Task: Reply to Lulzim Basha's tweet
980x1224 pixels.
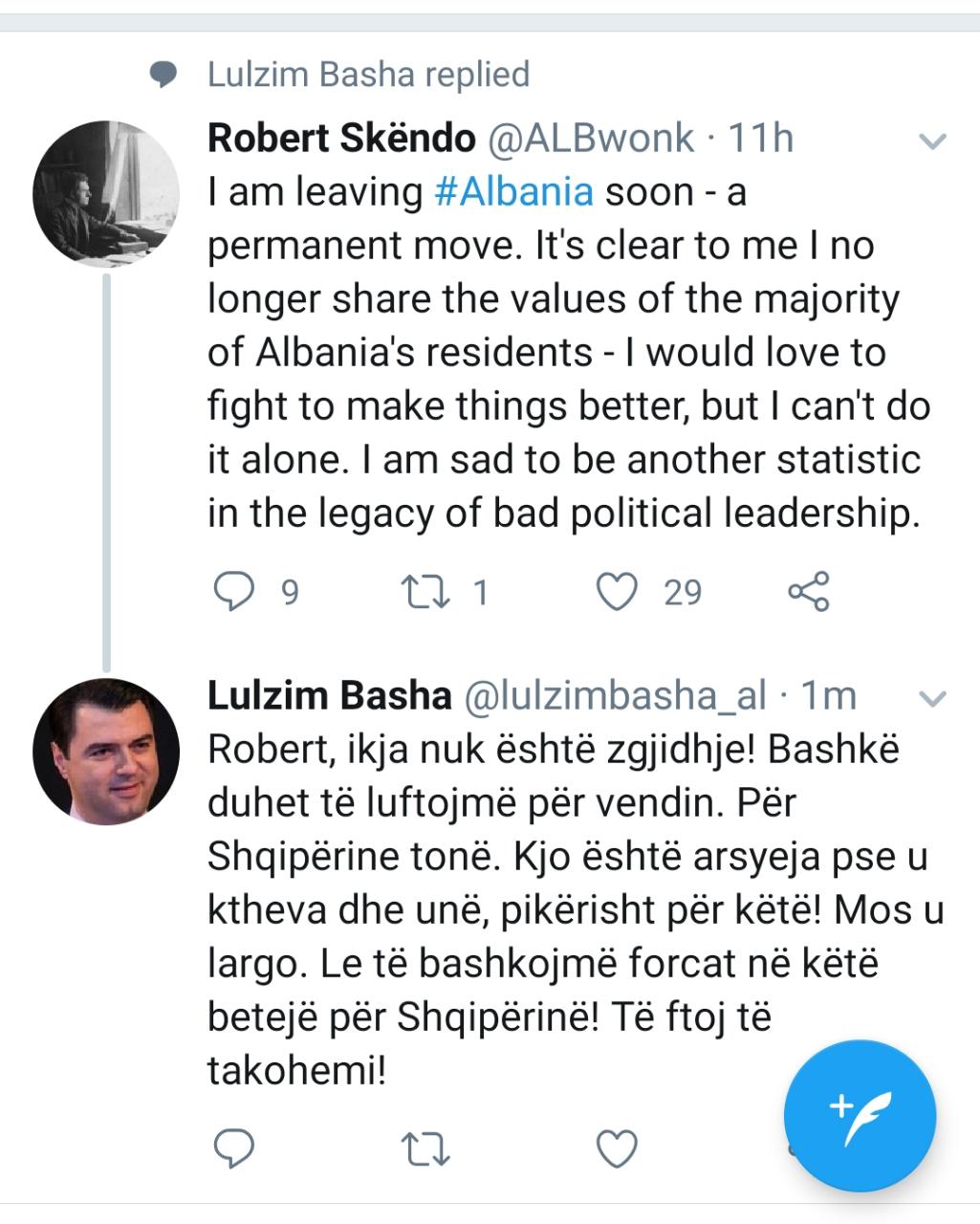Action: click(233, 1148)
